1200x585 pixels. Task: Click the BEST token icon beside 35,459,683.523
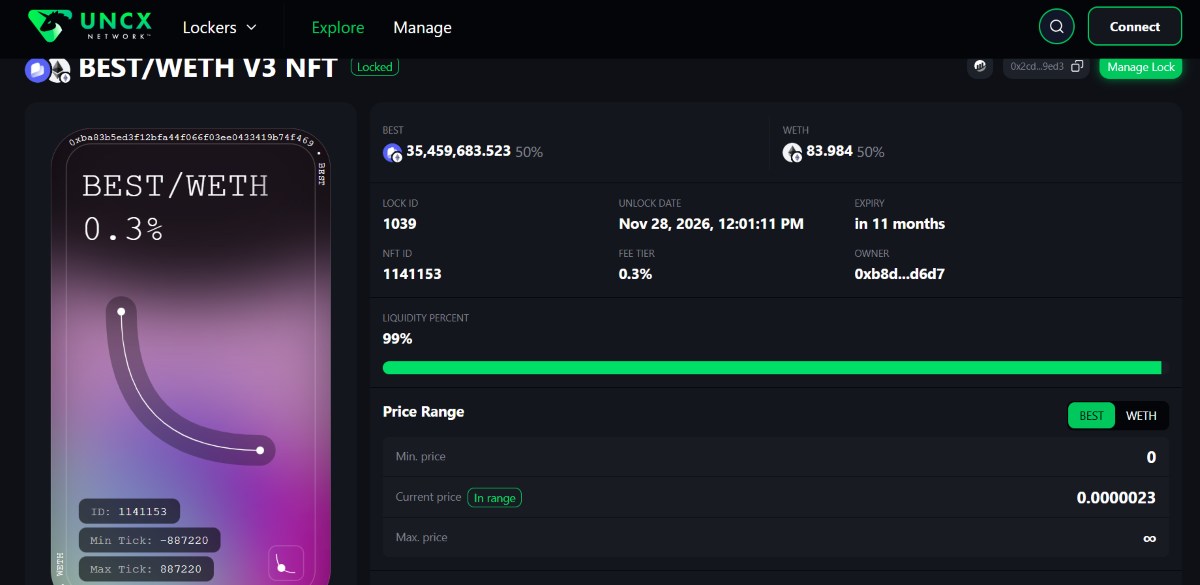[x=392, y=152]
